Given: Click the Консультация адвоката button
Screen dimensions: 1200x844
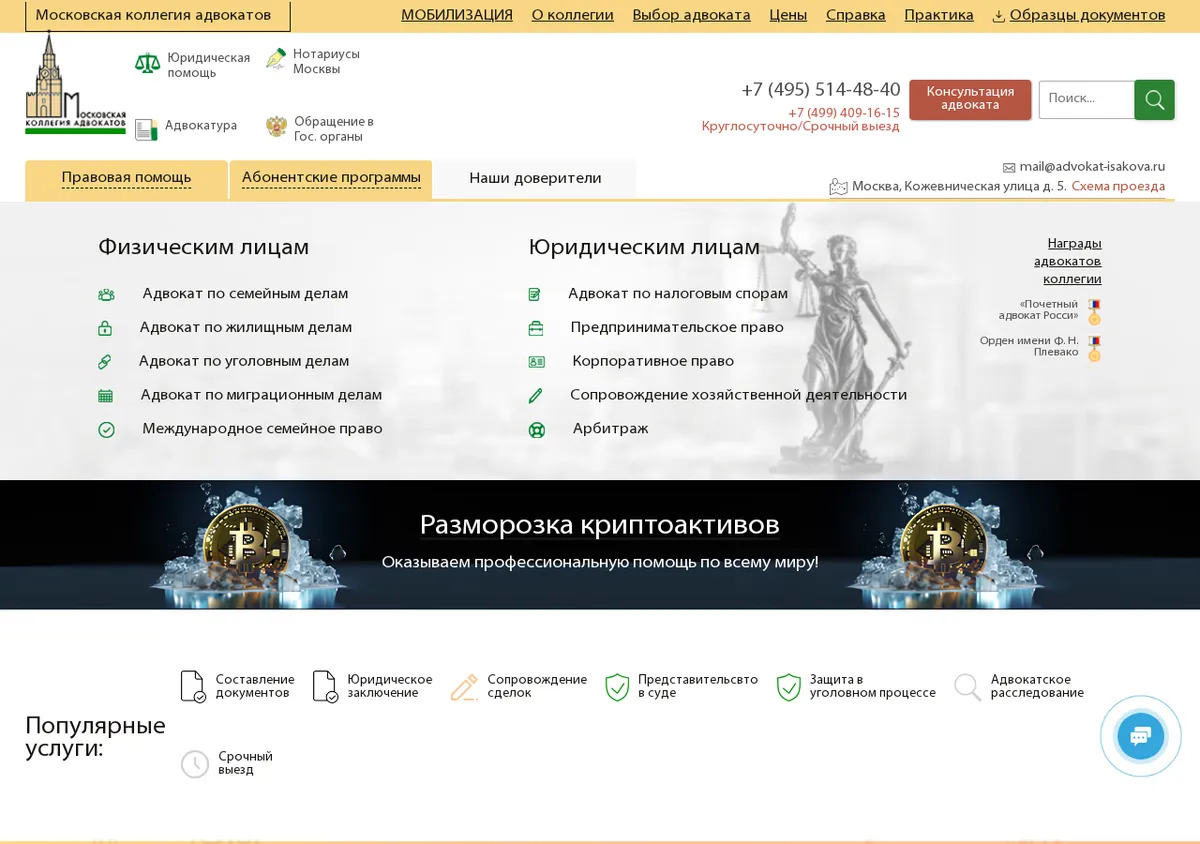Looking at the screenshot, I should click(x=970, y=99).
